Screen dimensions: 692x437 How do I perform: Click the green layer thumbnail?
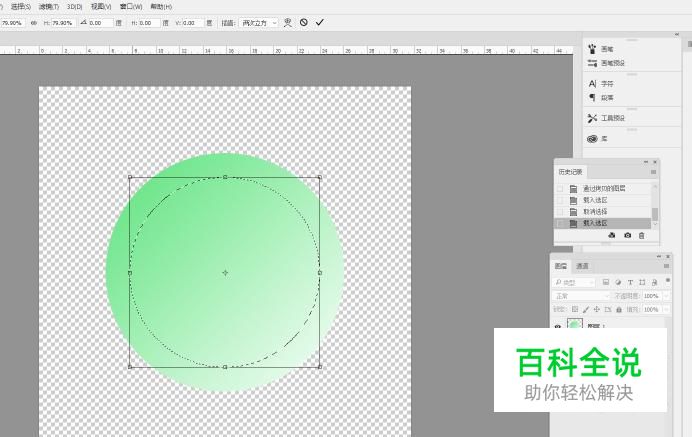click(x=575, y=324)
